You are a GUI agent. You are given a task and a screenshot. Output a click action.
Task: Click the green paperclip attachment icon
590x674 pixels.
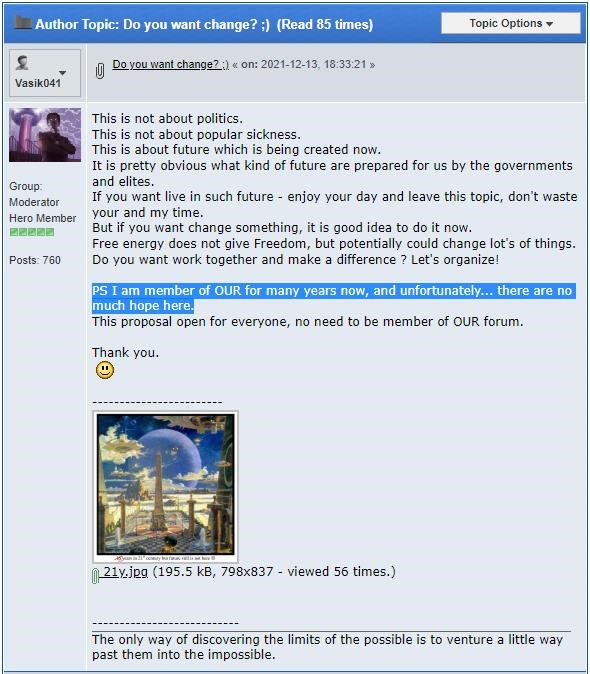[95, 576]
